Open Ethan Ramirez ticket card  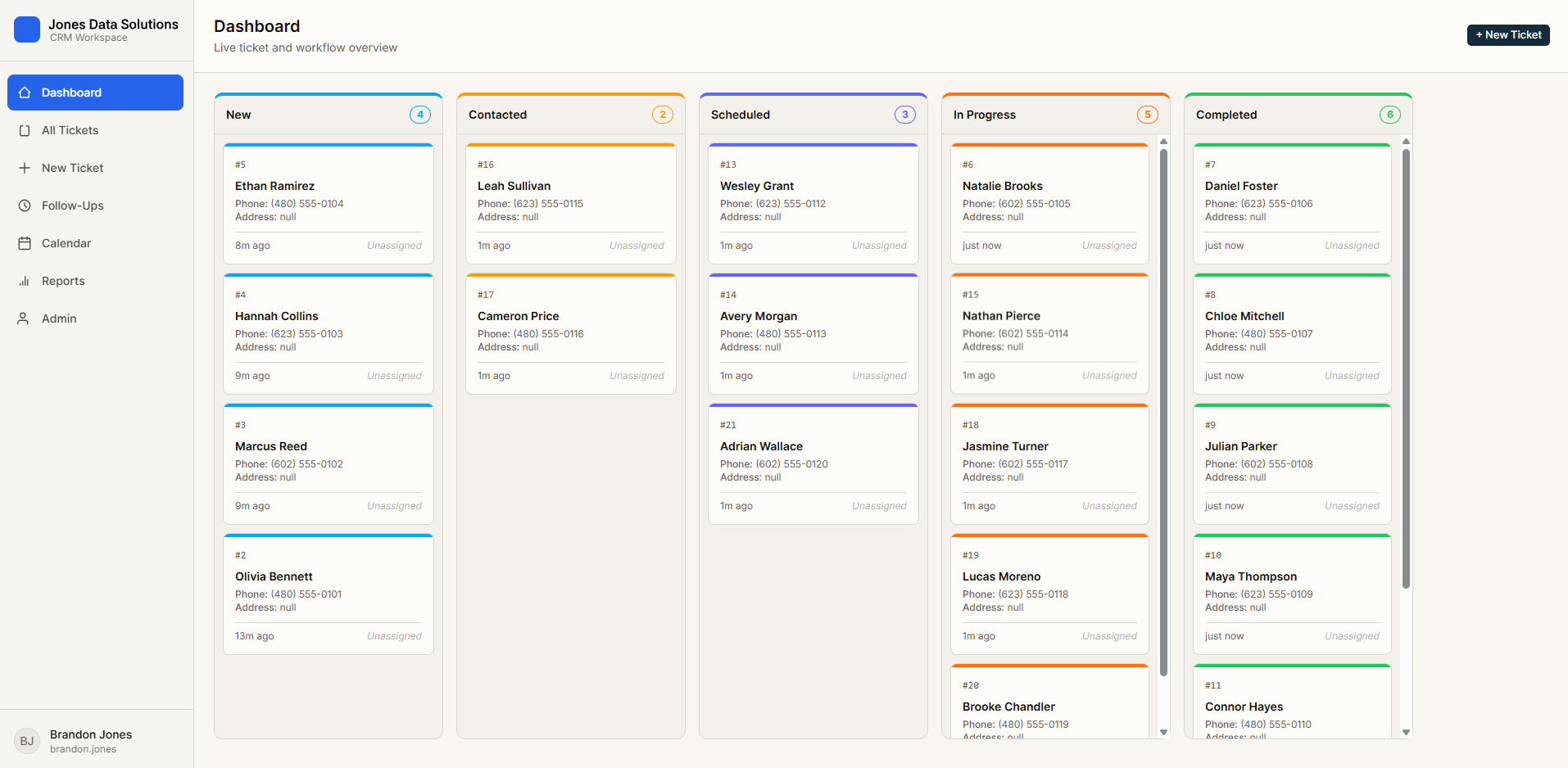tap(329, 204)
